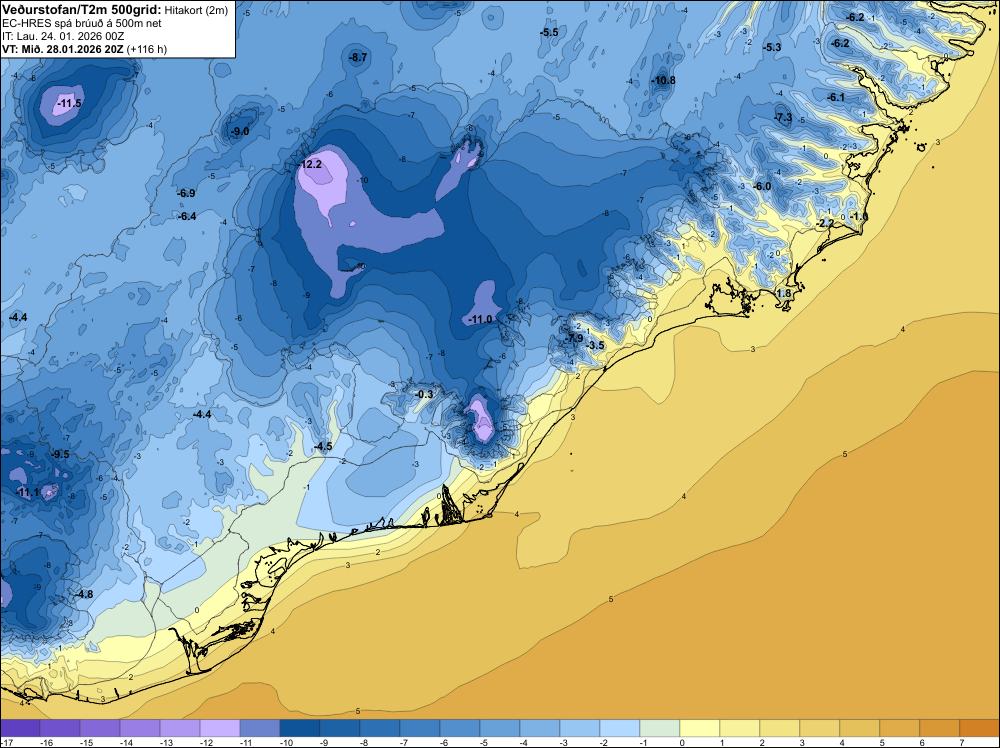Select orange legend swatch between 6 and 7
This screenshot has height=748, width=1000.
[x=939, y=727]
